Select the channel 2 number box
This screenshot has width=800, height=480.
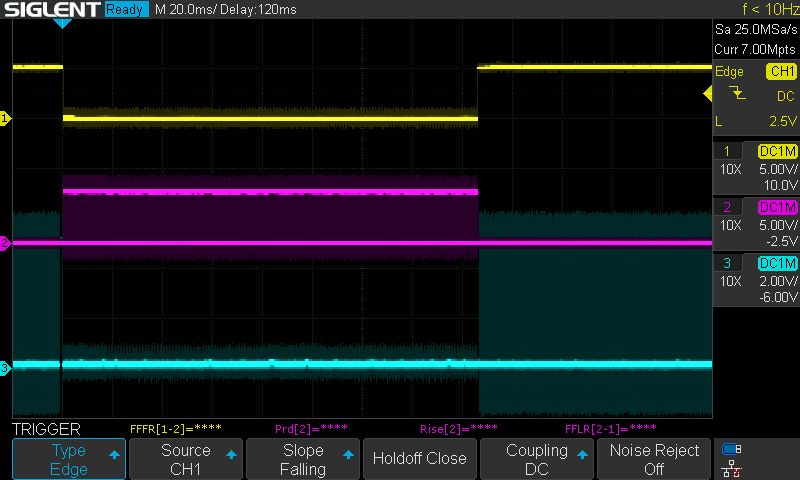727,207
